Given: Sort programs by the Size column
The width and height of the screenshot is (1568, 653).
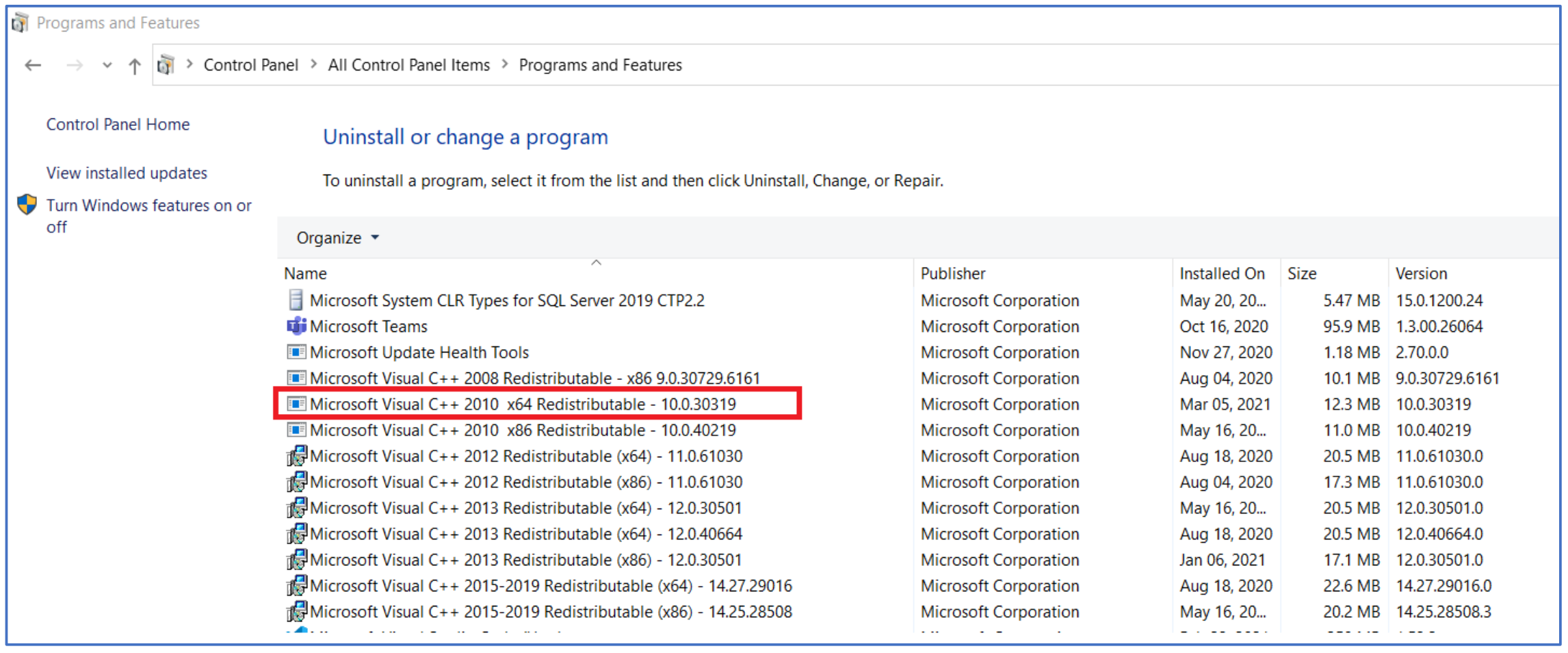Looking at the screenshot, I should [x=1302, y=274].
